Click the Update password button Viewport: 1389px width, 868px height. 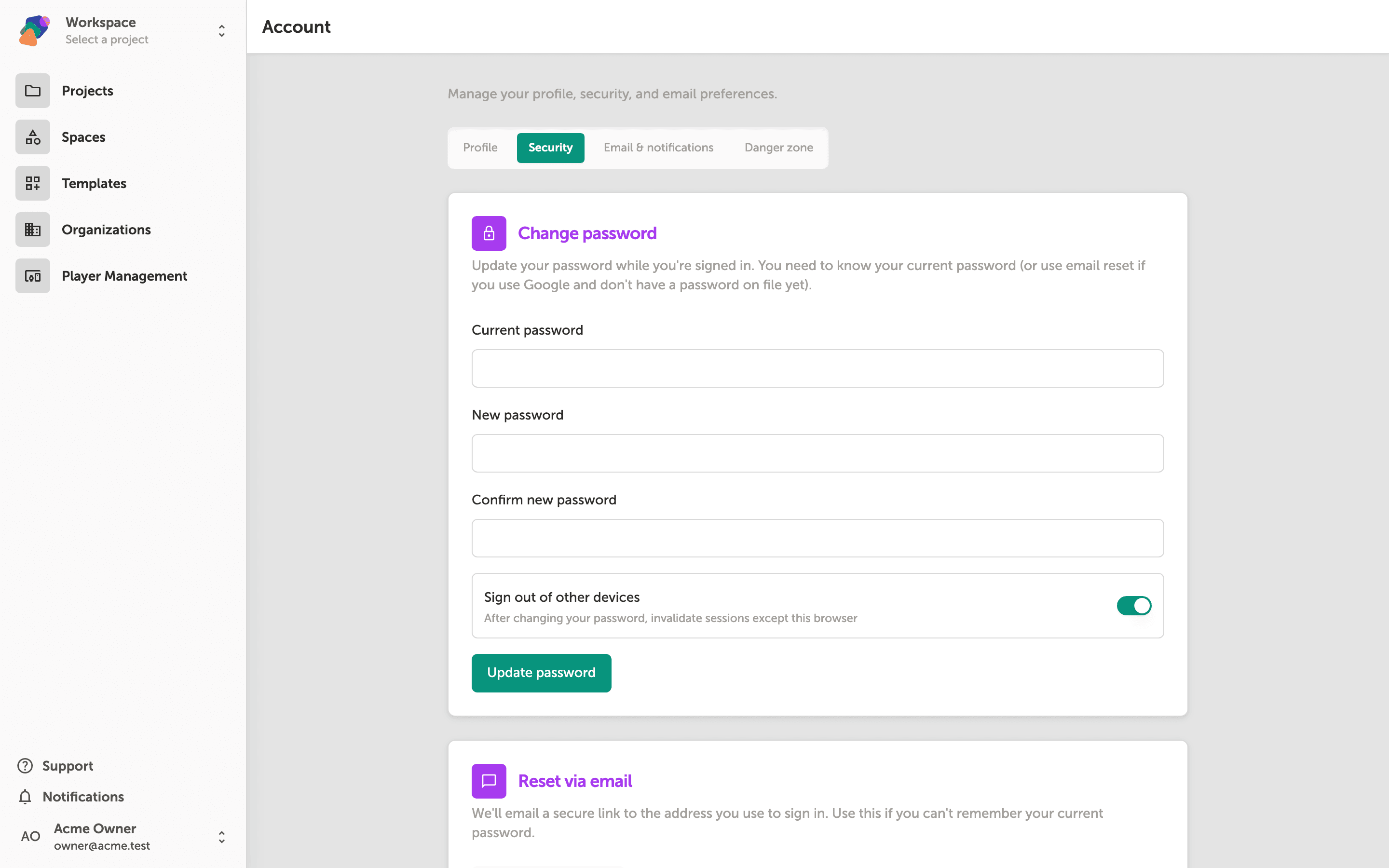541,673
